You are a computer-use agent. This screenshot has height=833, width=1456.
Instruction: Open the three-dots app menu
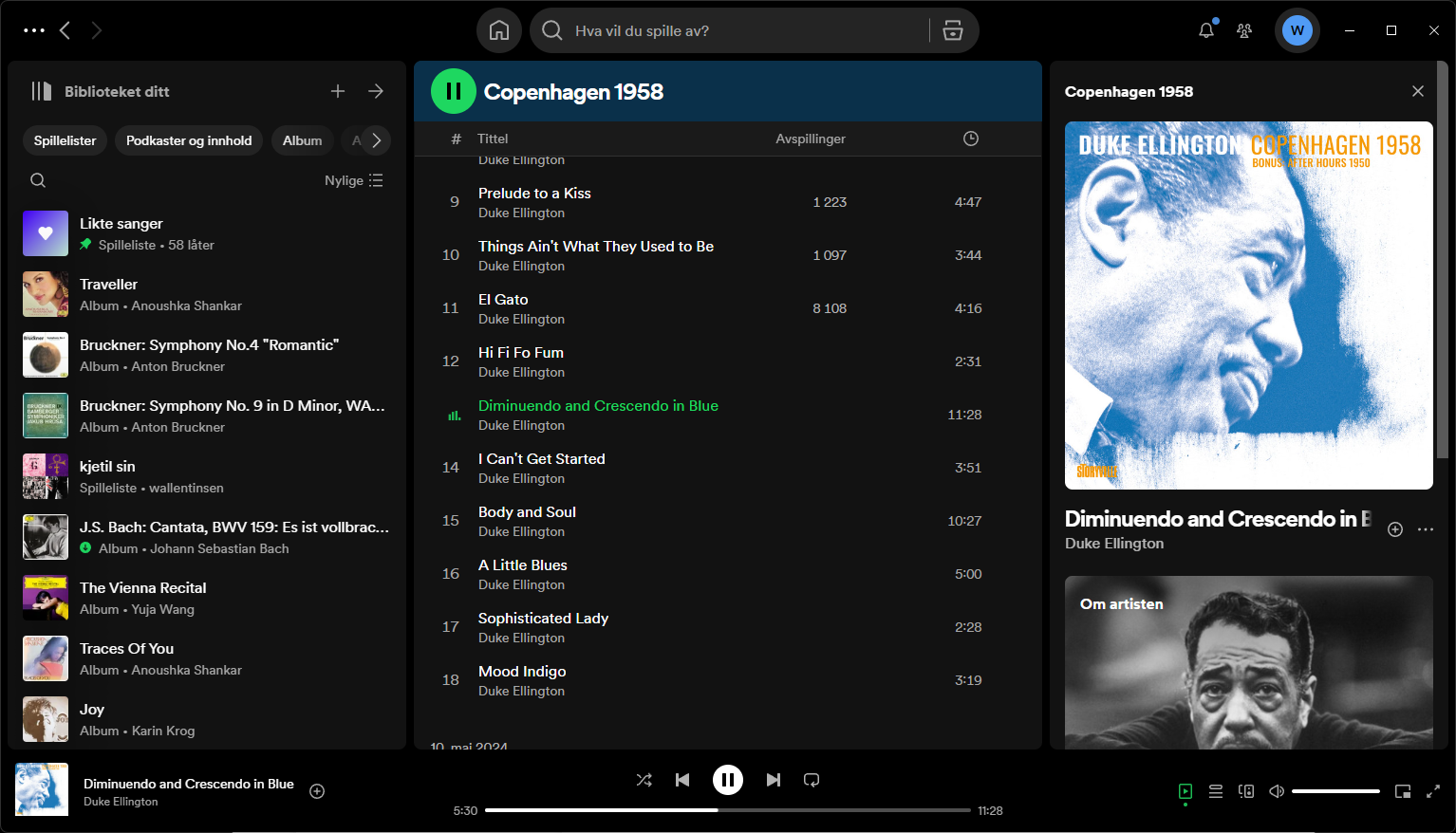pos(34,30)
